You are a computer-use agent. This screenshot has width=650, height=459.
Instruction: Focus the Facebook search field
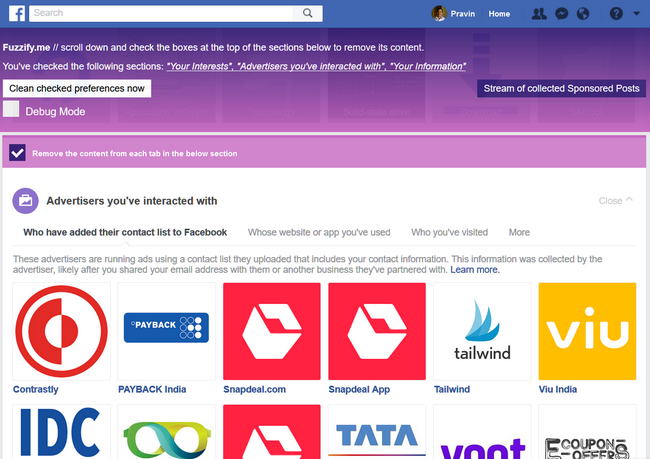click(x=161, y=13)
